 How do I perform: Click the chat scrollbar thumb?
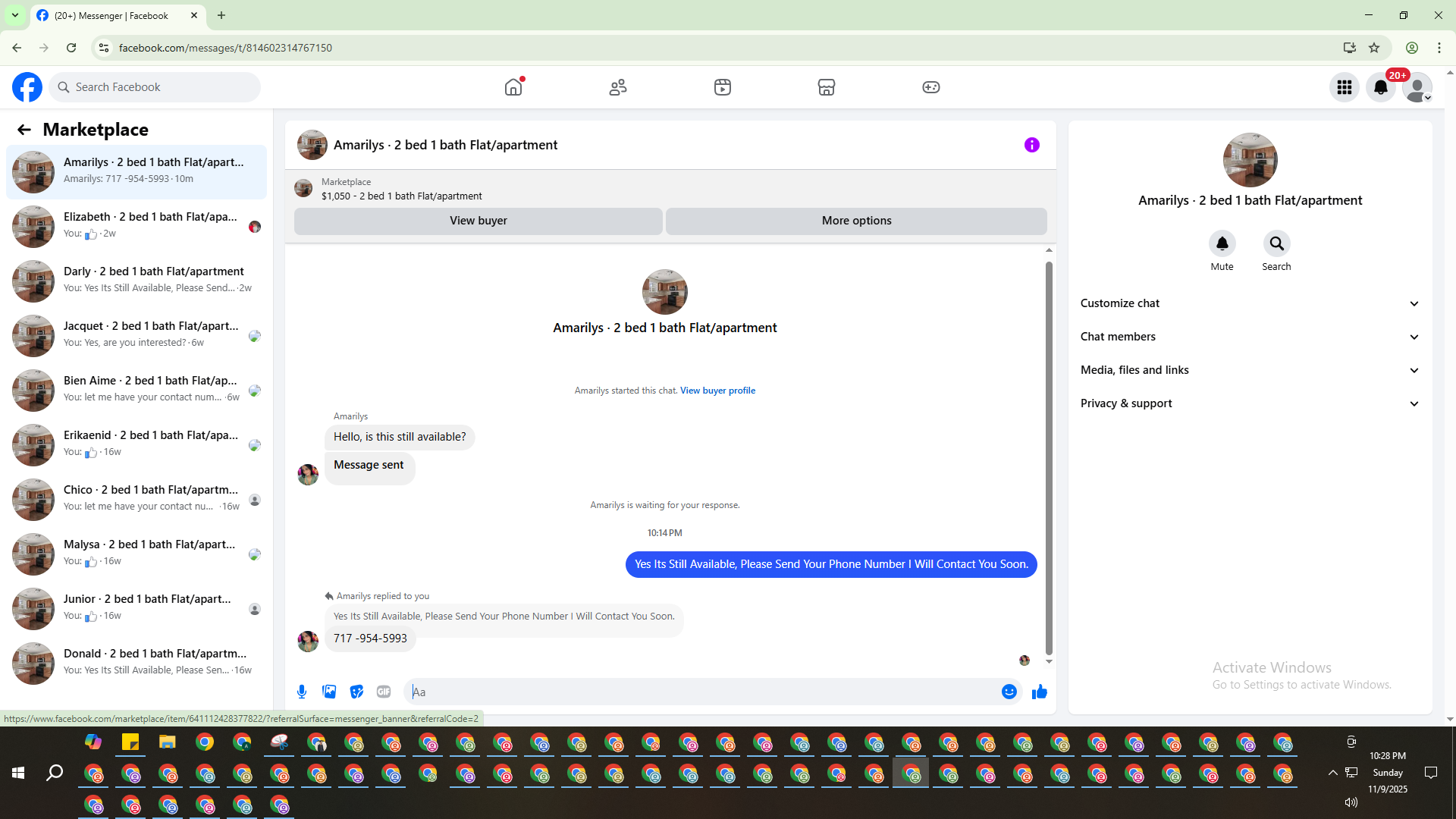[1049, 458]
